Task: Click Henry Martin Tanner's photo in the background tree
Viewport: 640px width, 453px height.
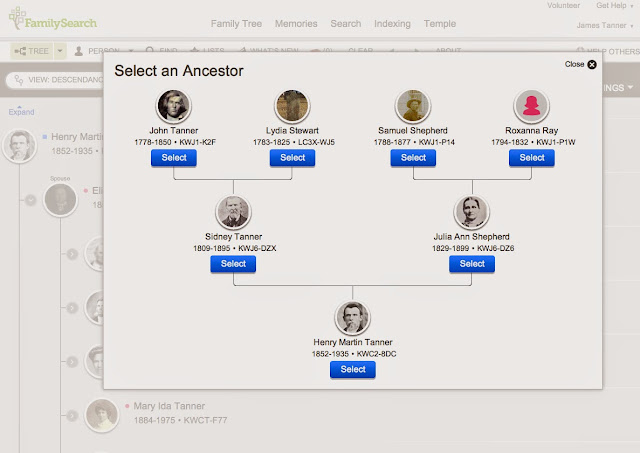Action: coord(19,146)
